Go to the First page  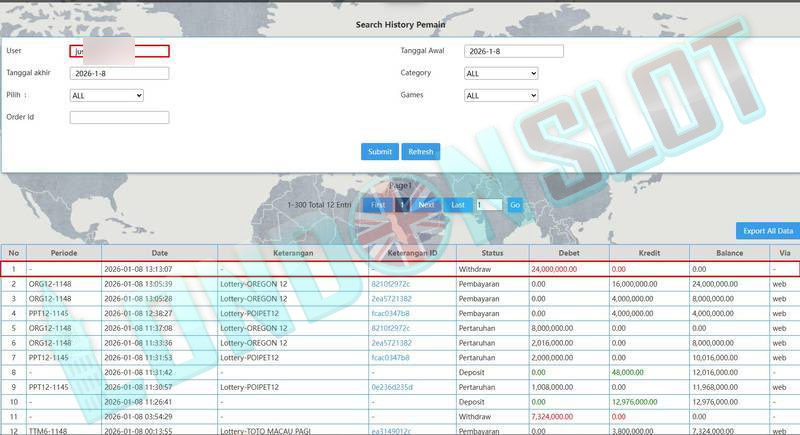(x=377, y=204)
